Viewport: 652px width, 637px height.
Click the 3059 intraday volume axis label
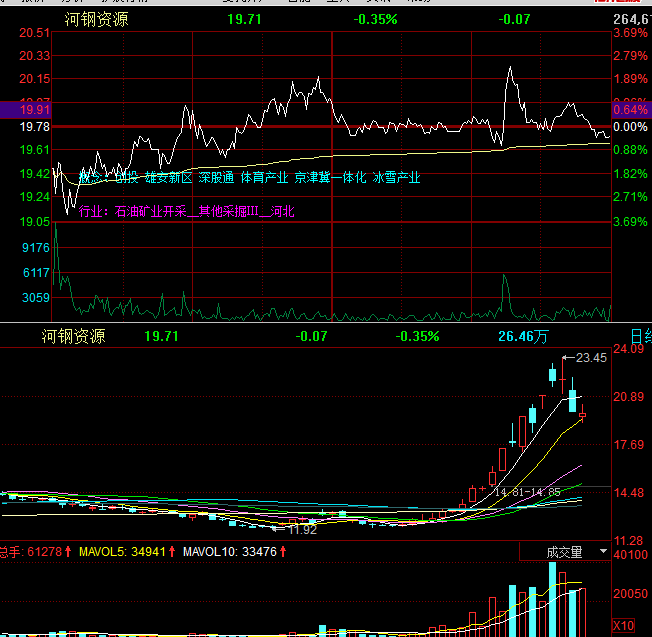[36, 298]
